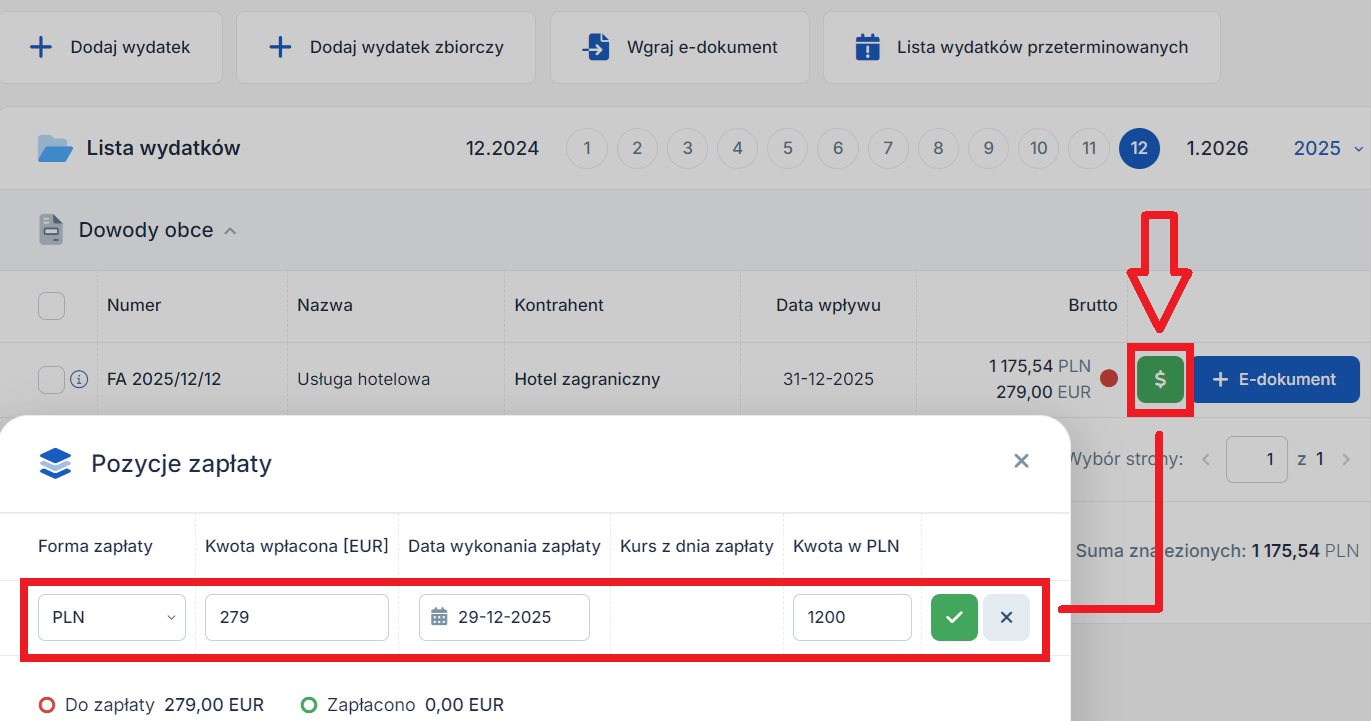This screenshot has height=721, width=1371.
Task: Open the 2025 year selector dropdown
Action: click(1328, 149)
